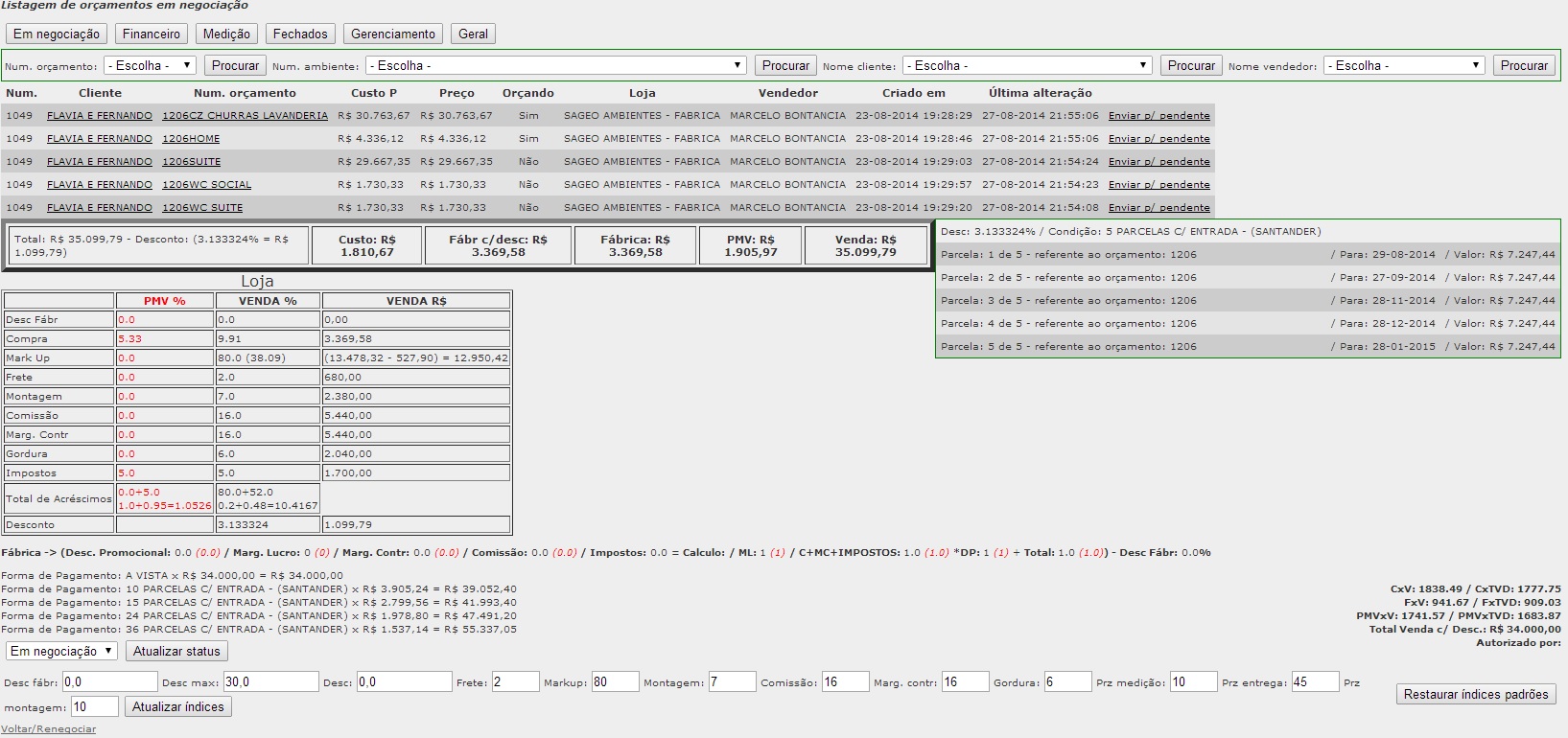Switch to Medição section

click(x=226, y=34)
